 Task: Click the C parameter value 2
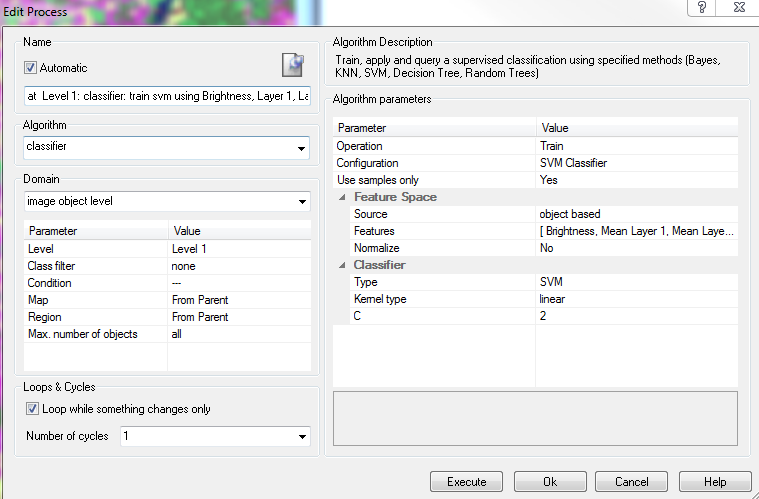pyautogui.click(x=637, y=316)
